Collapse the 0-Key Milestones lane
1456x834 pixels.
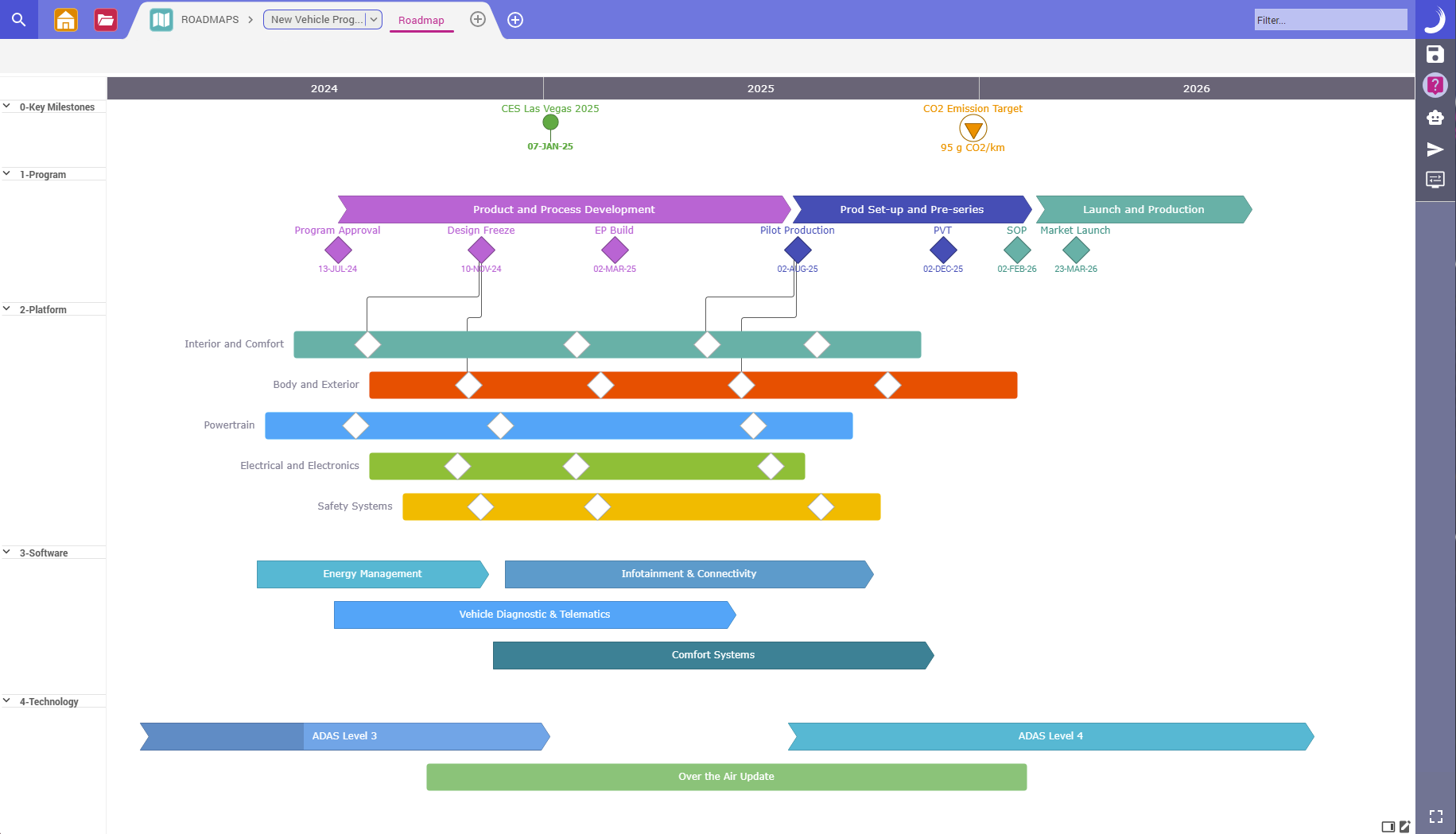point(6,106)
